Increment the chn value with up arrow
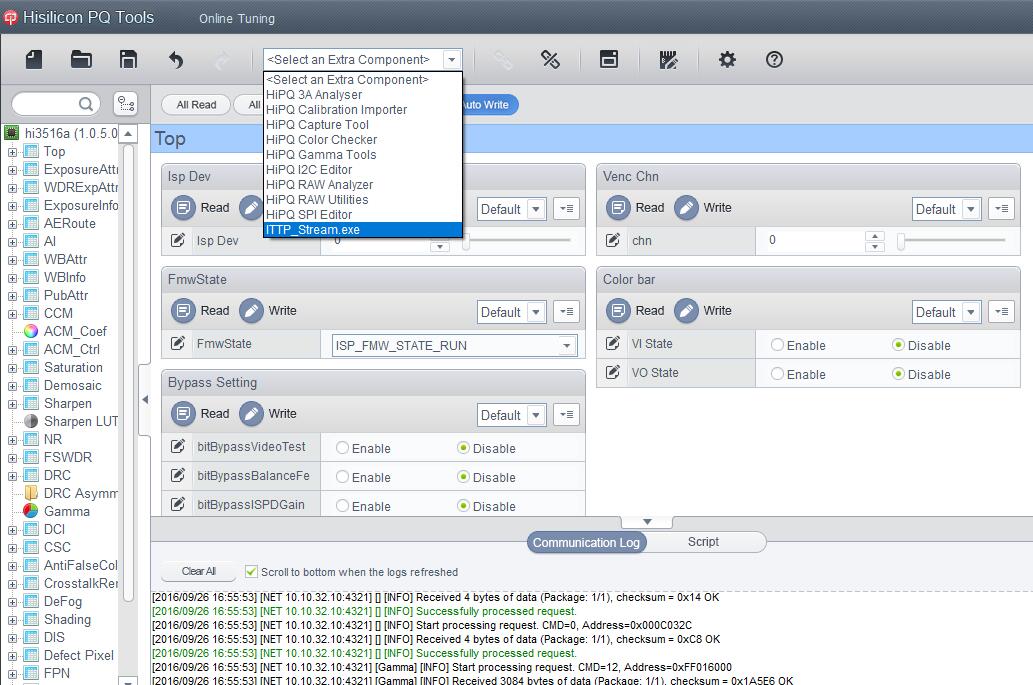Screen dimensions: 1033x685 (874, 235)
